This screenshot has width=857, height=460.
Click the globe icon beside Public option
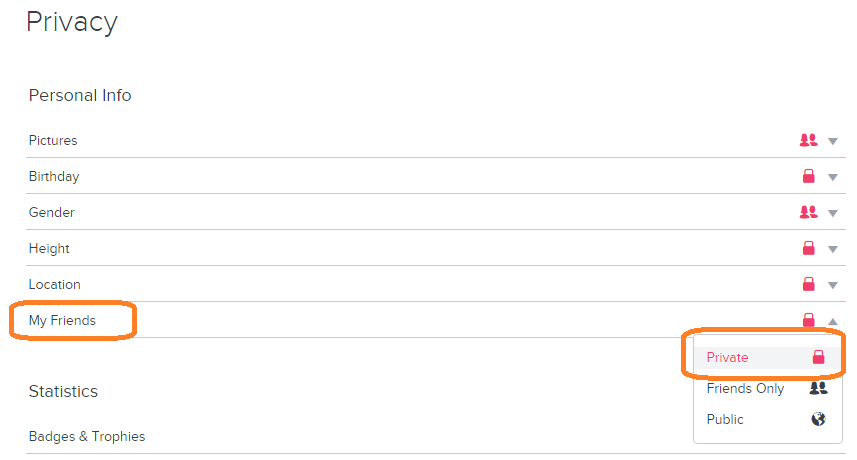pos(818,420)
